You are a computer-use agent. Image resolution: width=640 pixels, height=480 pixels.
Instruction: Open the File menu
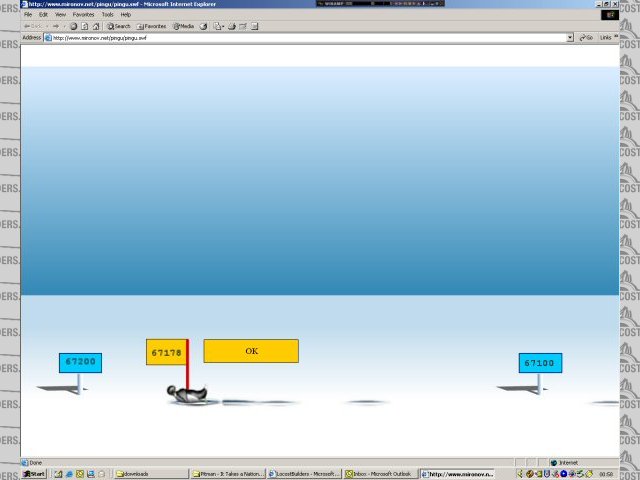[28, 15]
